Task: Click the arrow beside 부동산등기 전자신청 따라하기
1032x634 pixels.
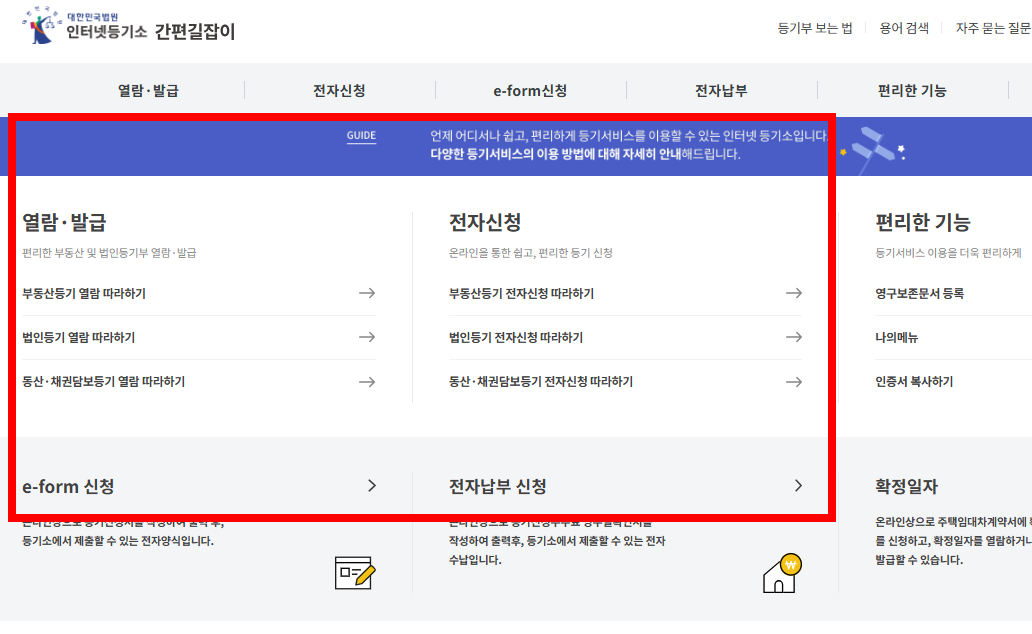Action: [794, 293]
